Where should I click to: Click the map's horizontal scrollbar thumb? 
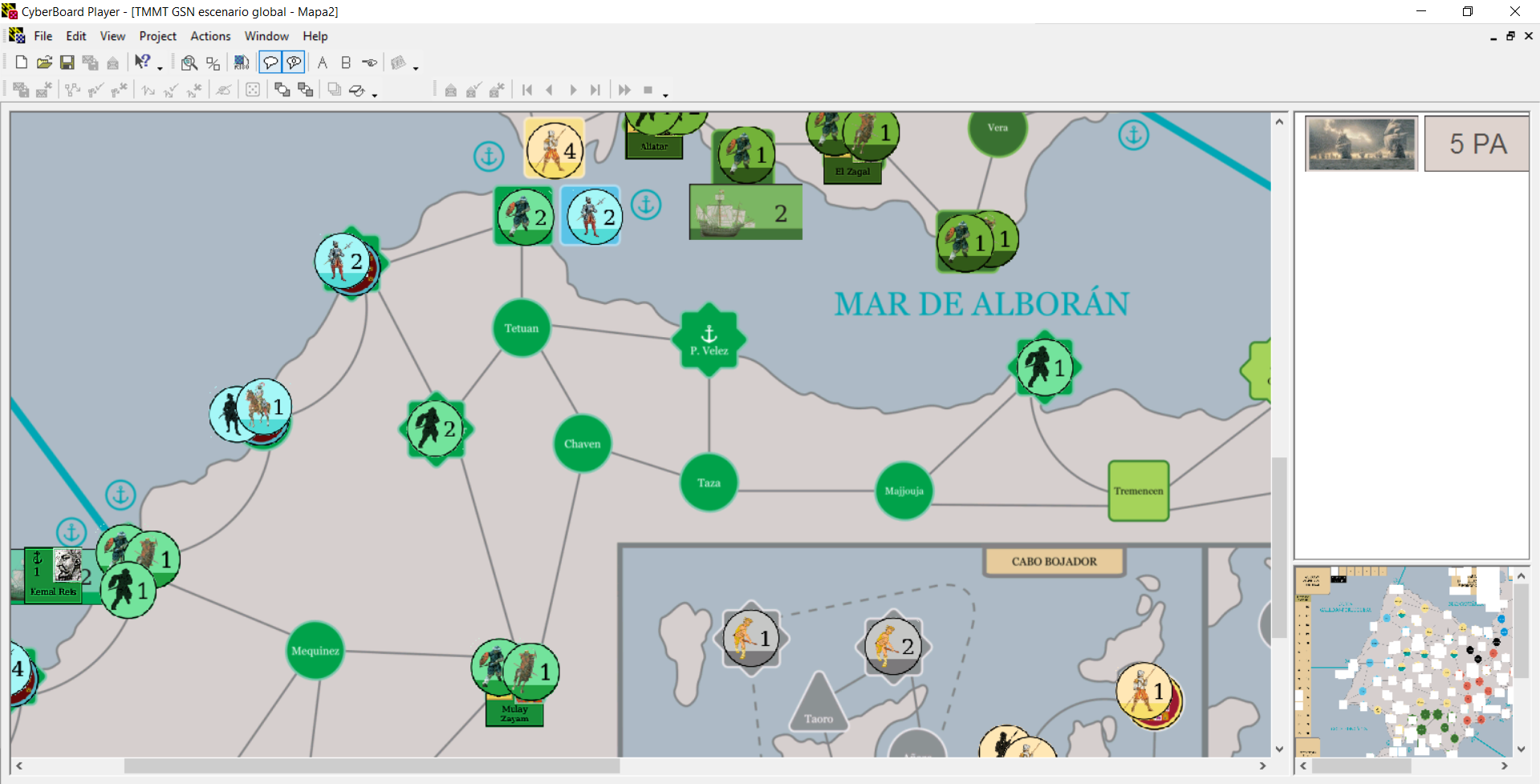[372, 766]
